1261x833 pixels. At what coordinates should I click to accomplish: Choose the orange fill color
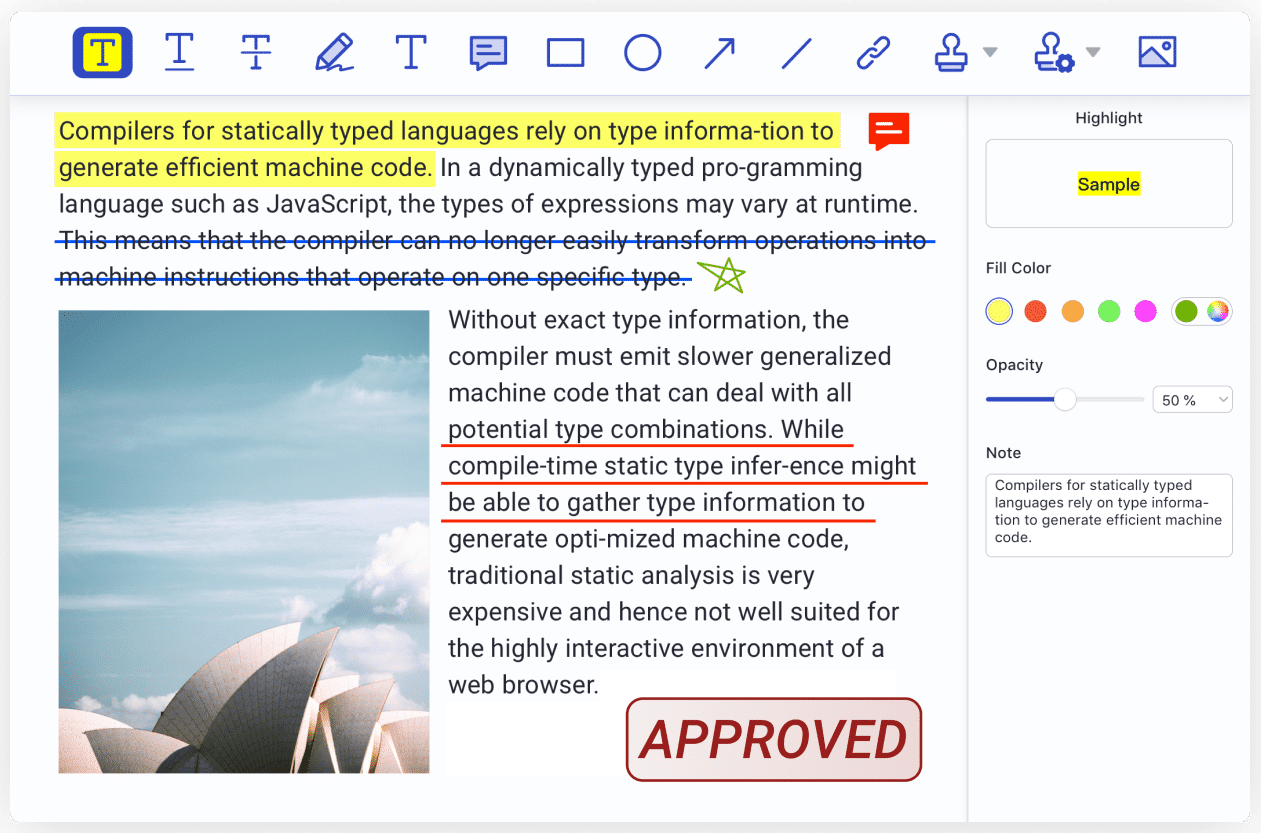tap(1072, 311)
